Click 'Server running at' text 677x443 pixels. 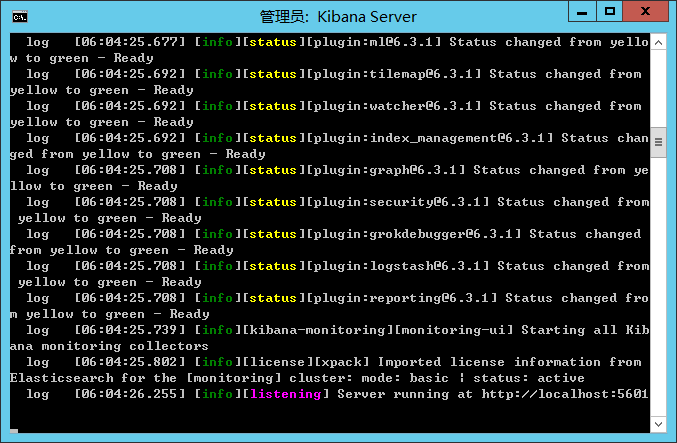pyautogui.click(x=405, y=394)
